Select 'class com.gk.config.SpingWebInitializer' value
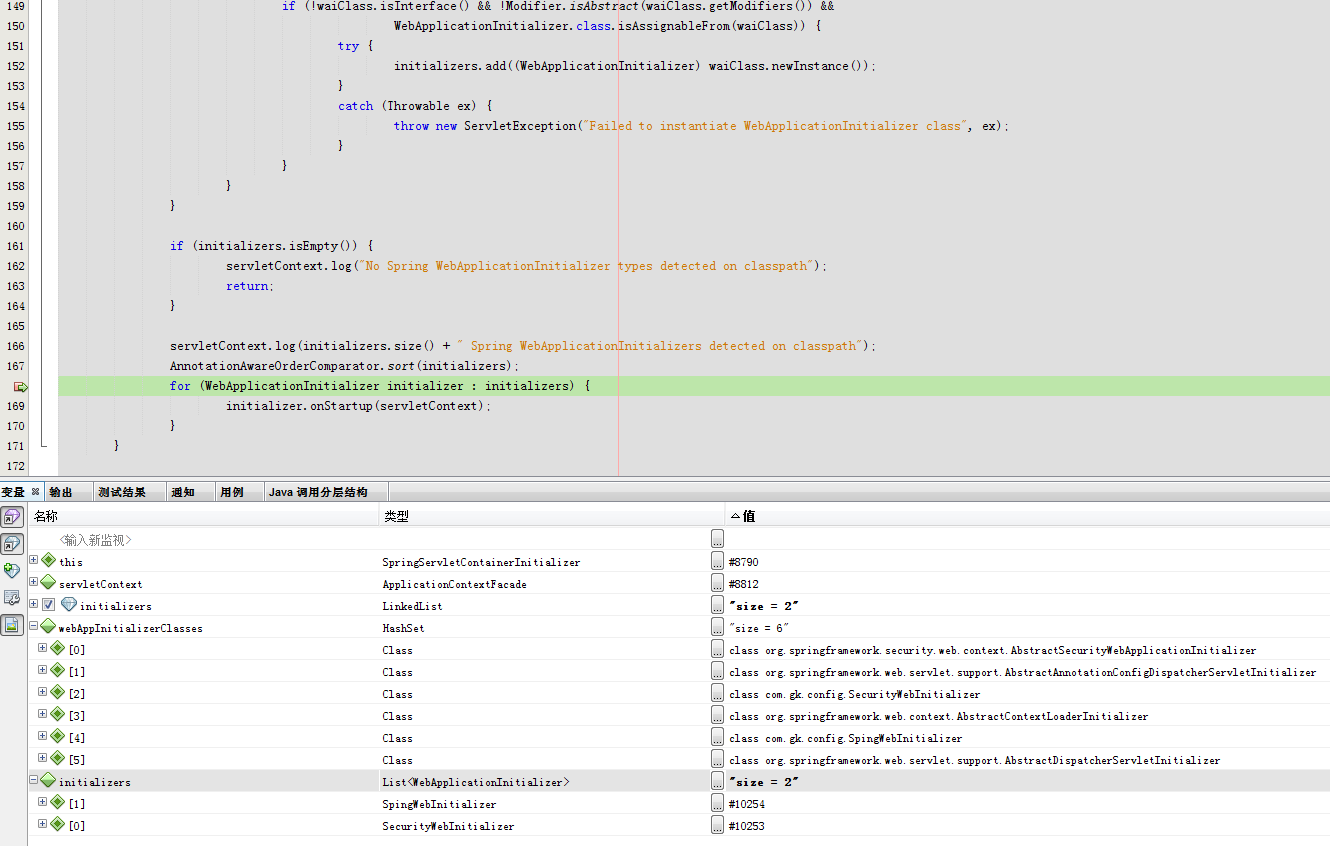This screenshot has height=846, width=1330. 846,738
